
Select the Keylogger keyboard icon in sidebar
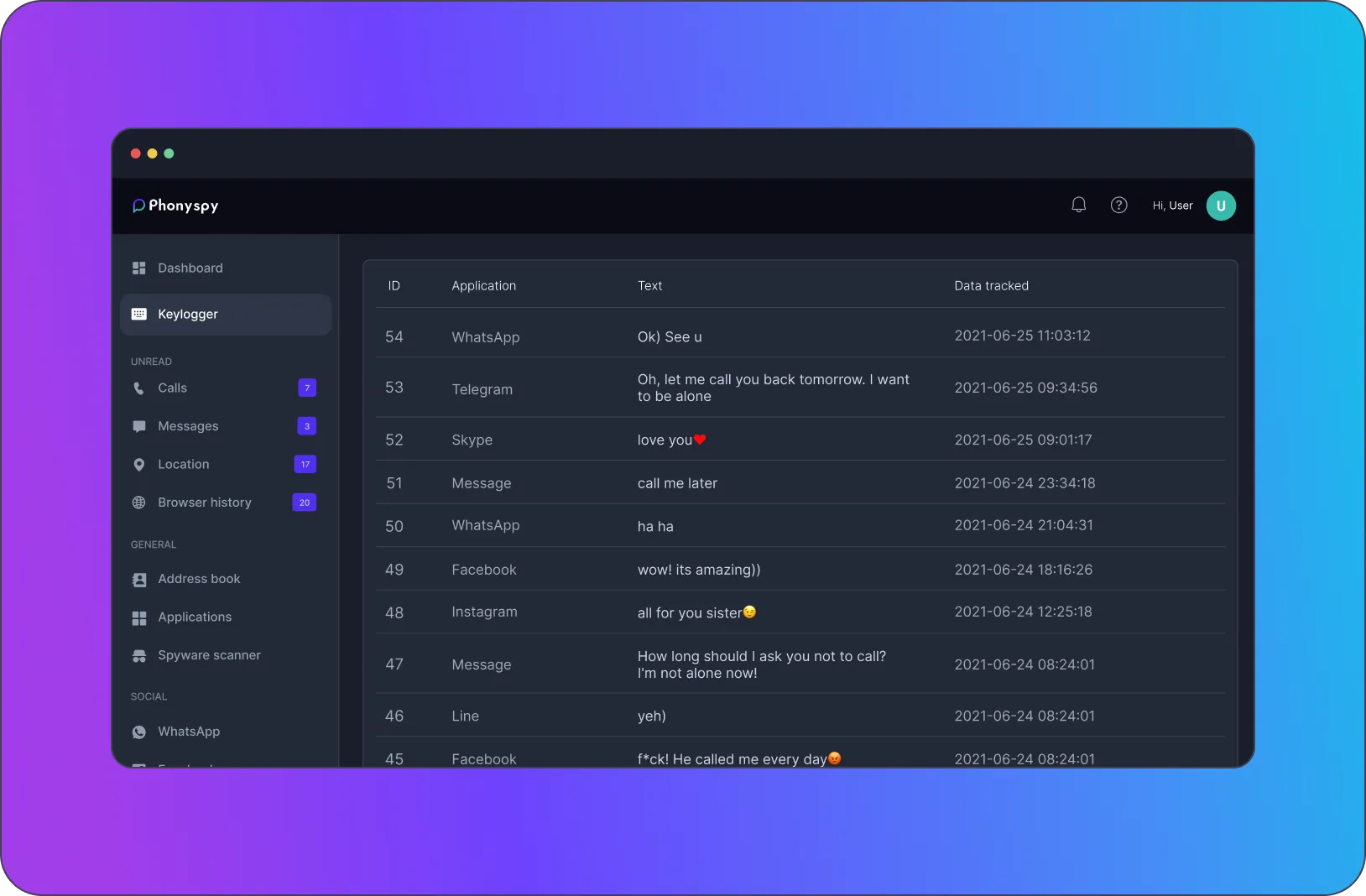coord(138,314)
